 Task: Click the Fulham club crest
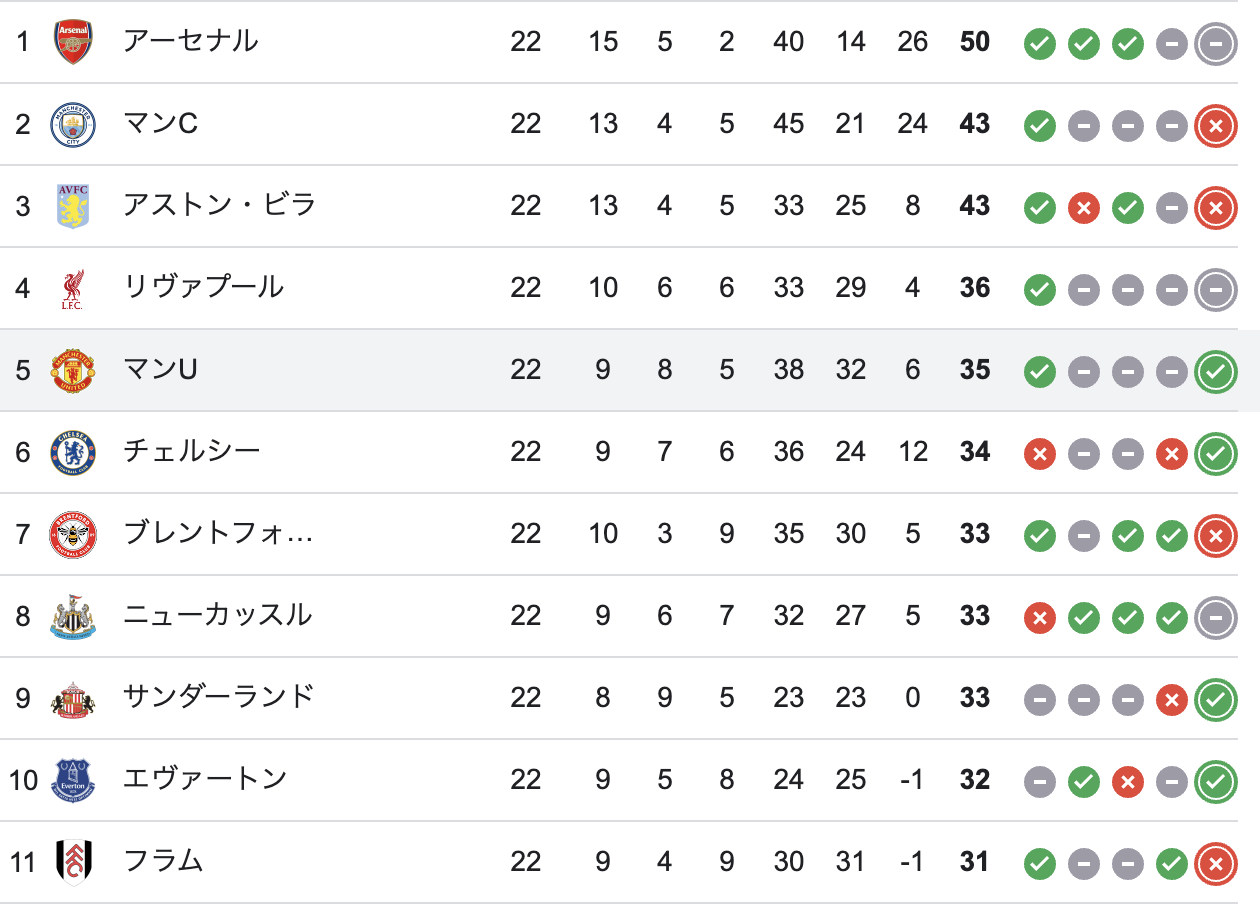tap(73, 862)
